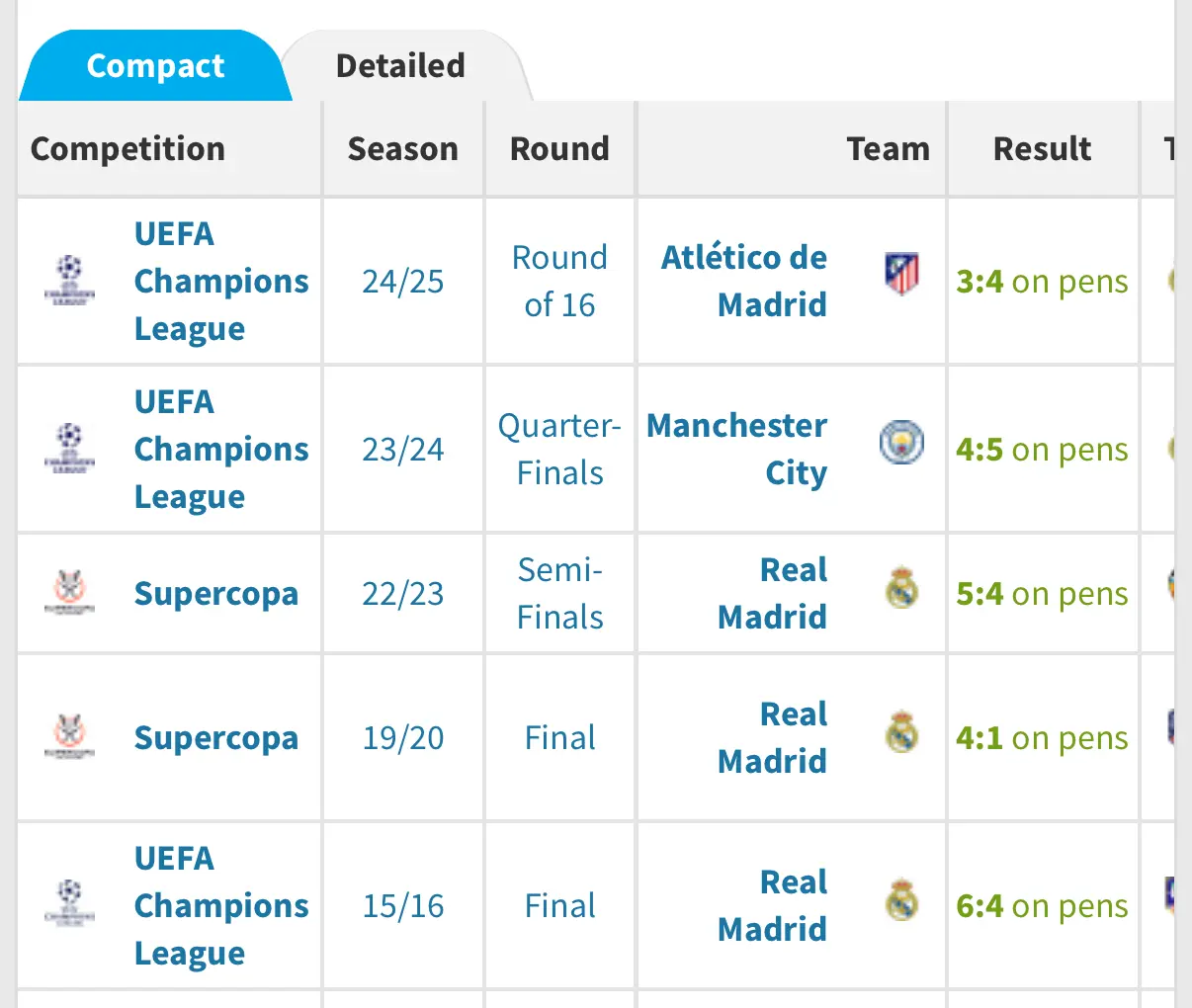Click Supercopa logo in the 19/20 row

point(70,737)
